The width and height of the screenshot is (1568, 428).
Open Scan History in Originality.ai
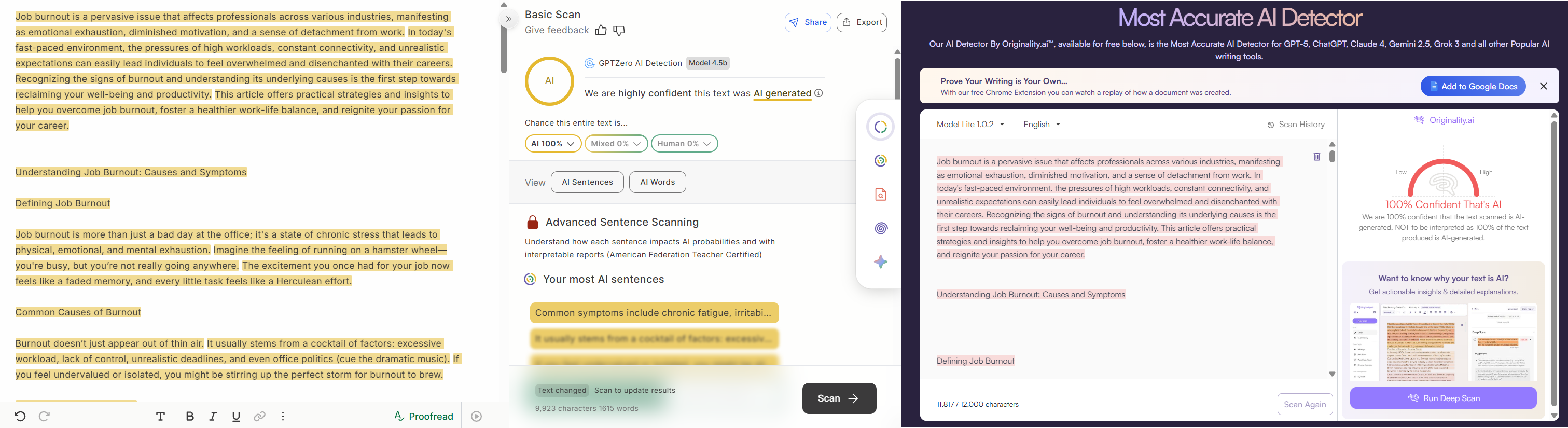pos(1296,125)
